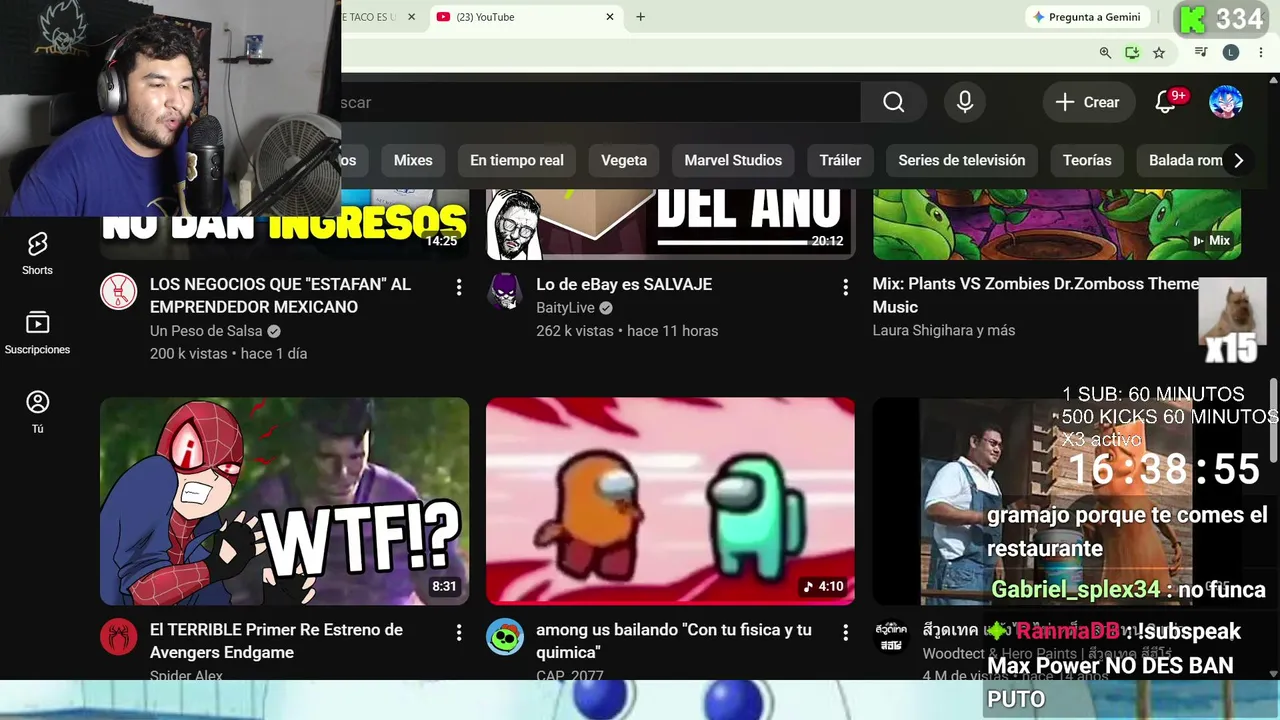Select the Vegeta filter chip
Screen dimensions: 1280x720
[624, 160]
